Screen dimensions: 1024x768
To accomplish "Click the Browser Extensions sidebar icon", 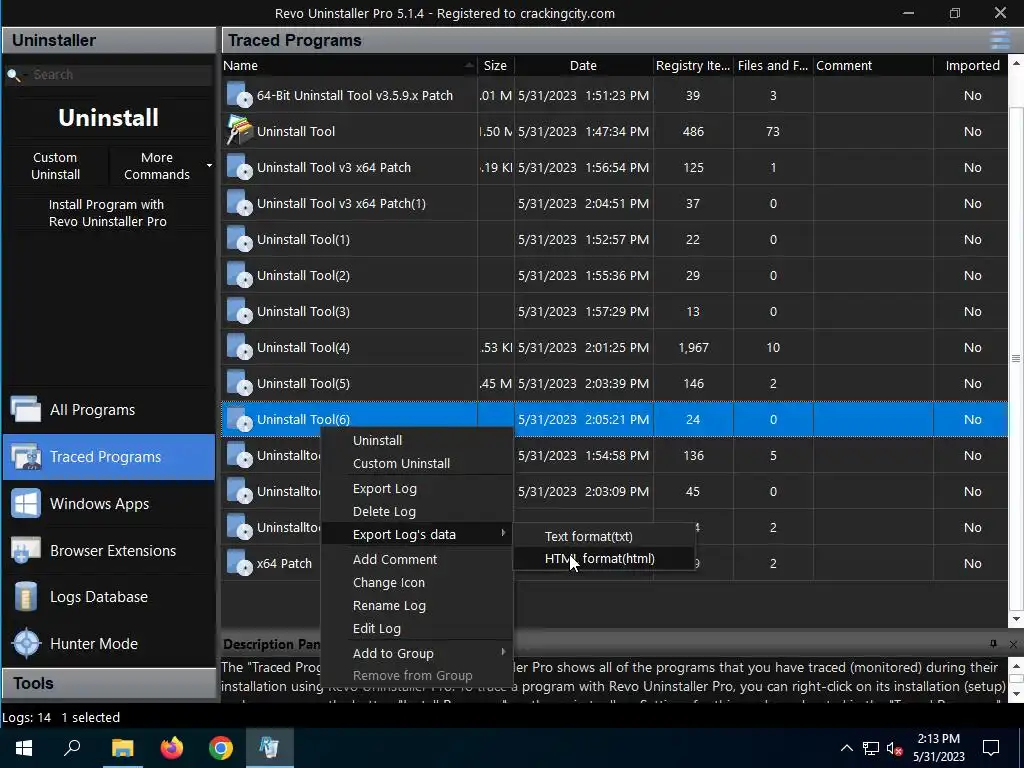I will tap(25, 551).
